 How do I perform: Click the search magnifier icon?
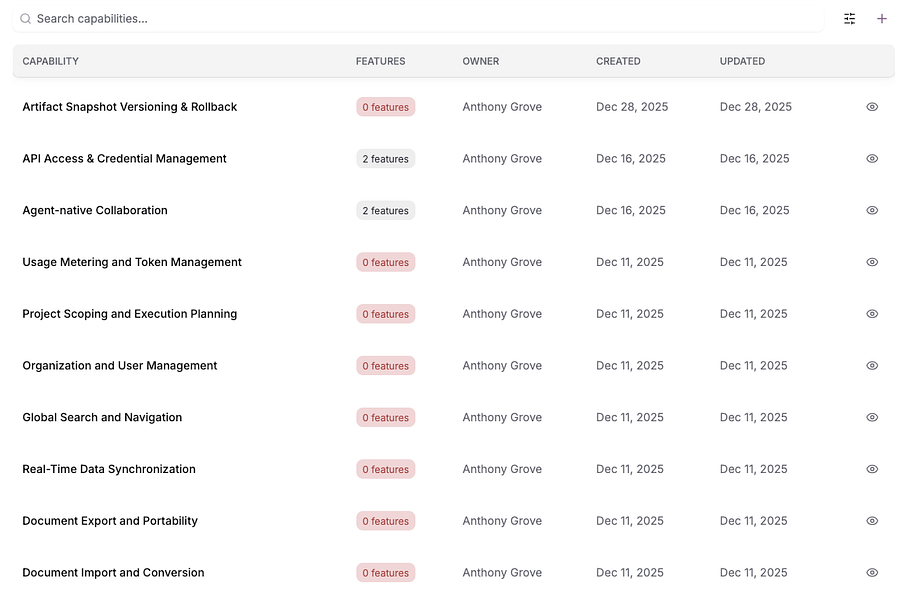point(26,19)
